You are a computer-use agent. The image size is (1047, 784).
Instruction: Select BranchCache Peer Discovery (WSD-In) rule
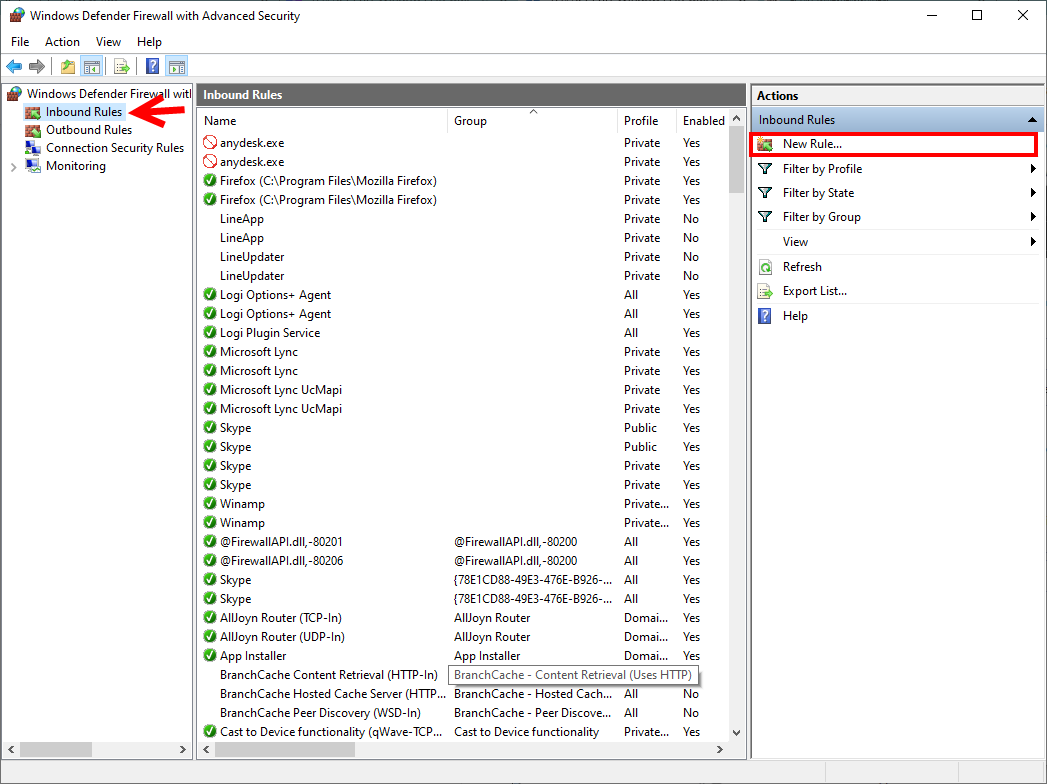coord(463,713)
